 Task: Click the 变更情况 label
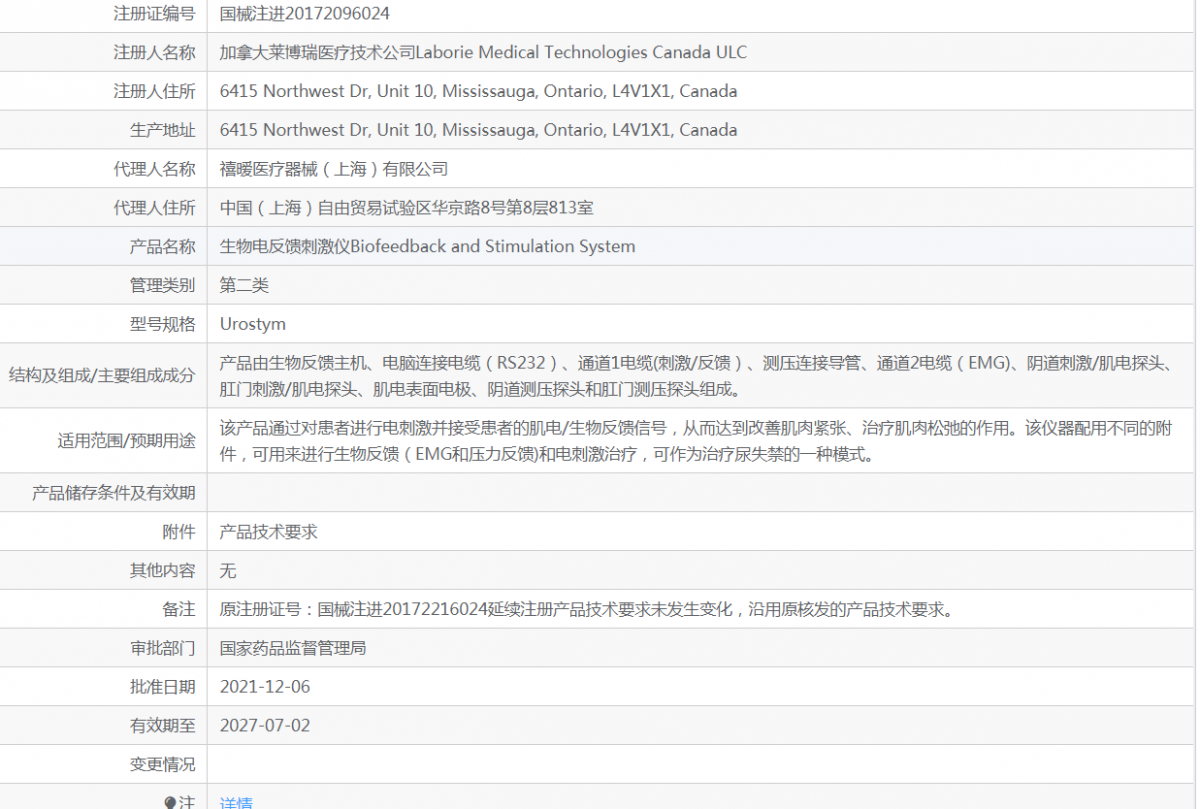(x=162, y=764)
